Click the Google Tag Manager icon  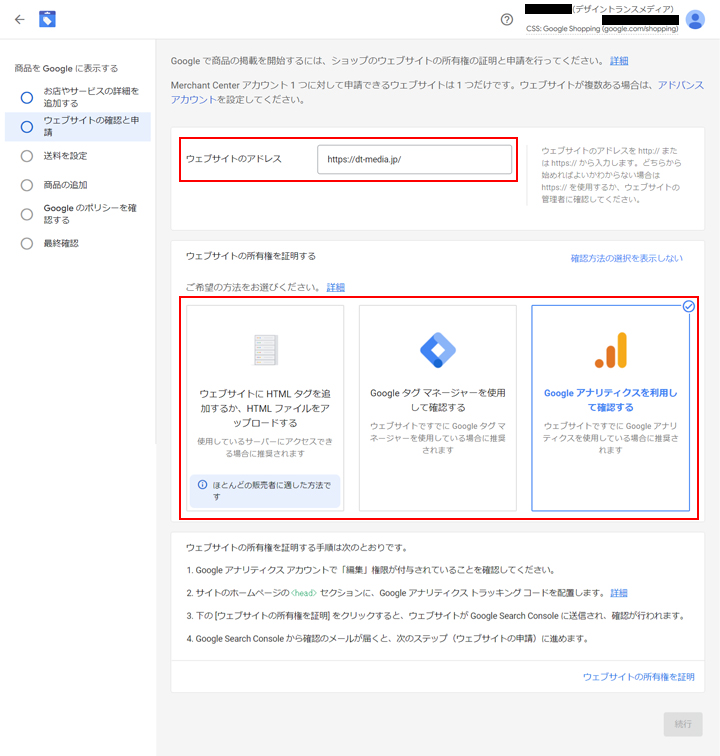point(437,350)
